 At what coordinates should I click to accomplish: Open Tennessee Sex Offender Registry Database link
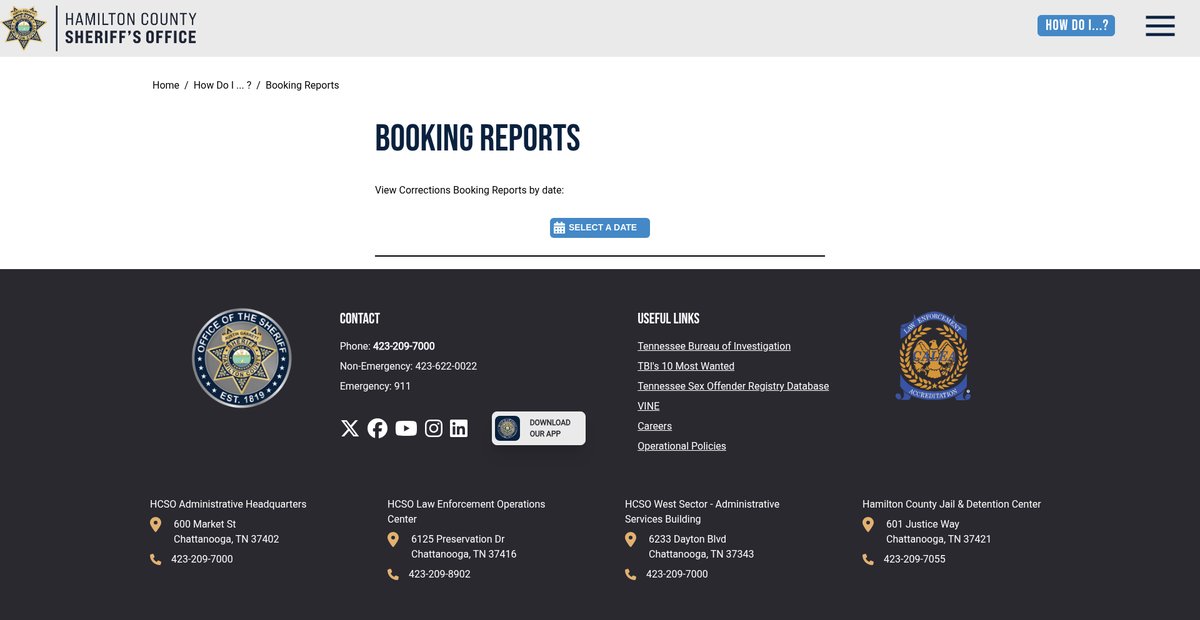tap(733, 386)
